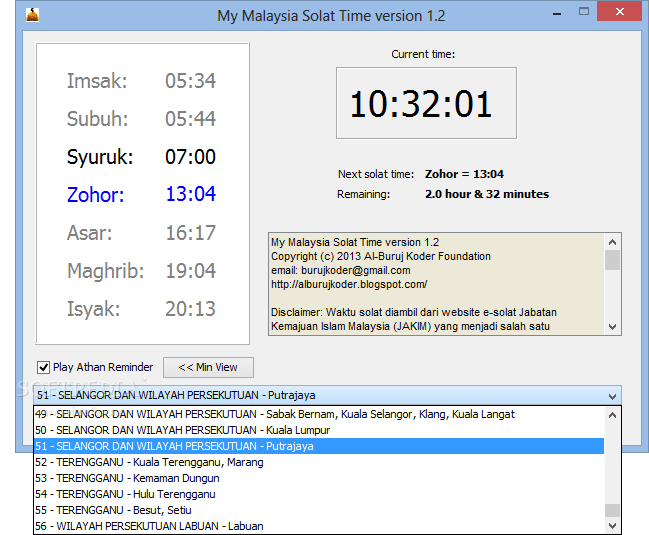Viewport: 649px width, 535px height.
Task: Click the remaining time 2.0 hour & 32 minutes
Action: (487, 194)
